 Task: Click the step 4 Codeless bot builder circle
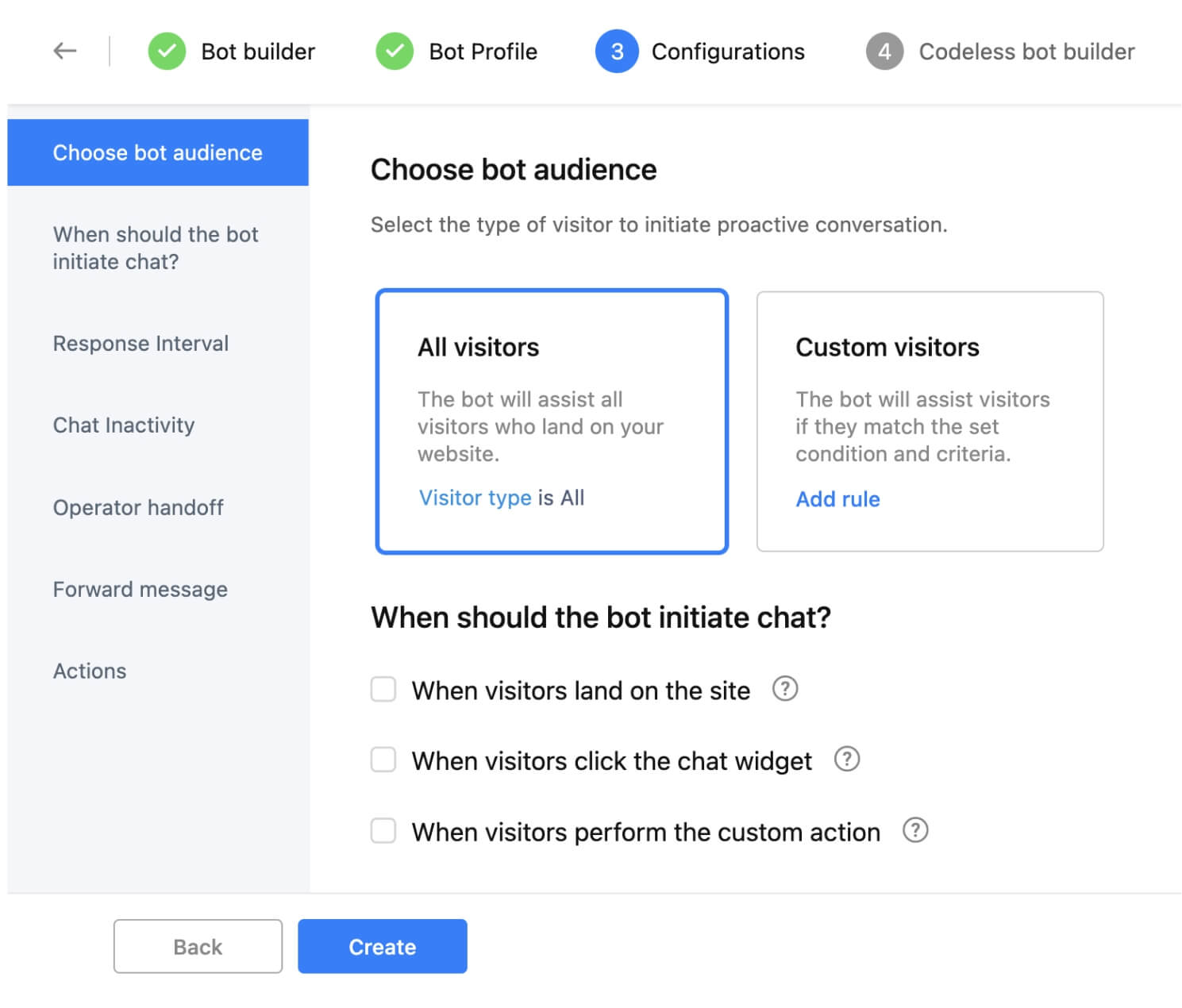884,52
